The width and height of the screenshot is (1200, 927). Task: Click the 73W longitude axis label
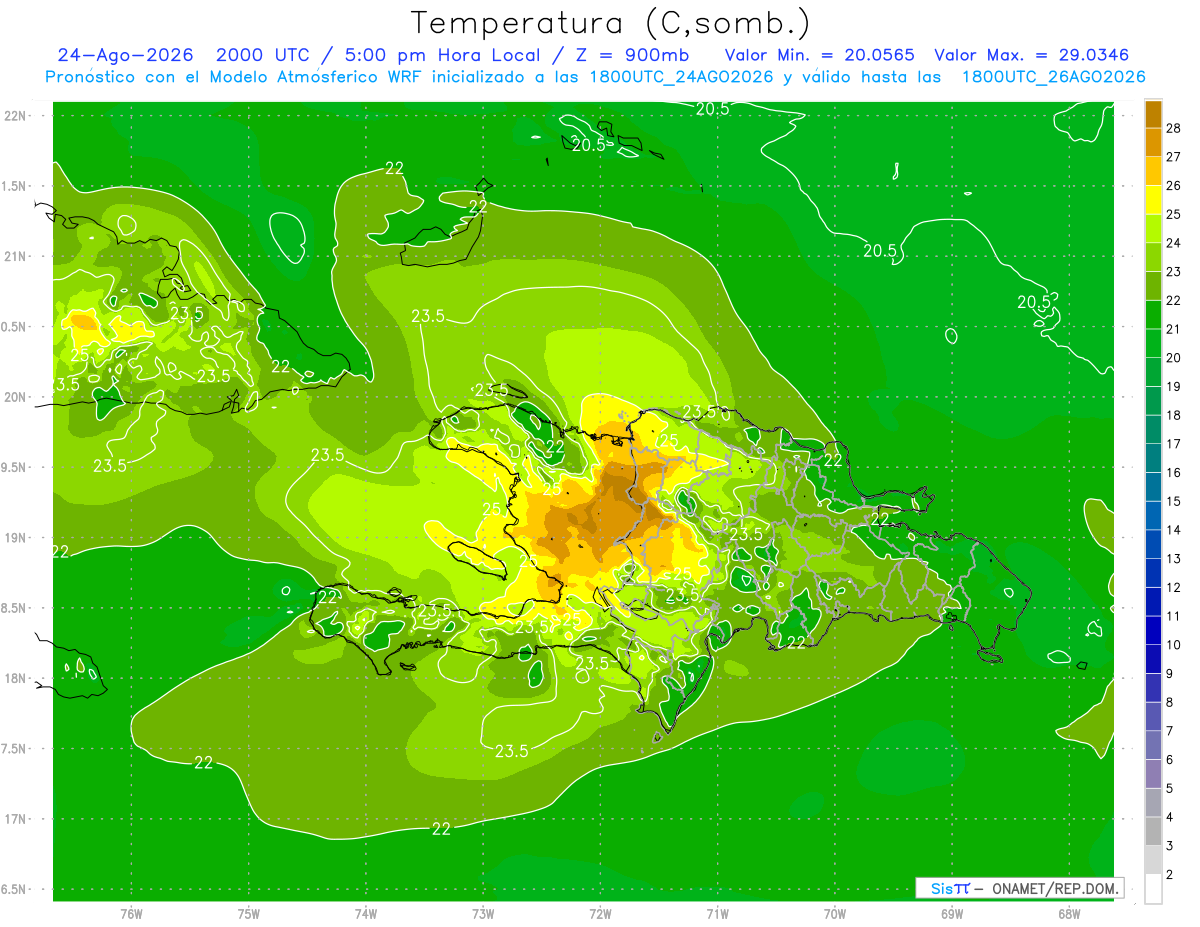click(x=483, y=913)
